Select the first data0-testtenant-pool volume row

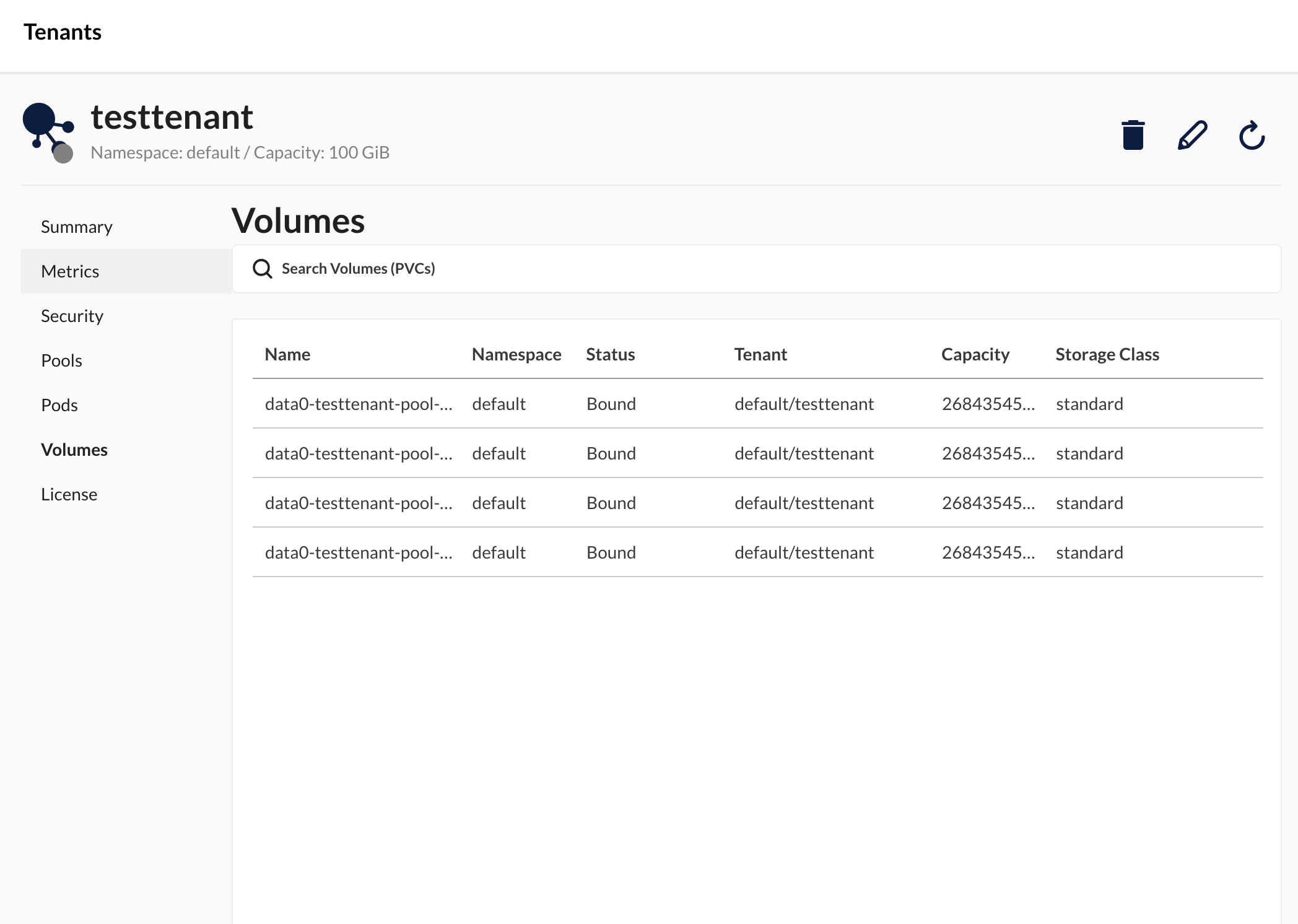point(359,404)
